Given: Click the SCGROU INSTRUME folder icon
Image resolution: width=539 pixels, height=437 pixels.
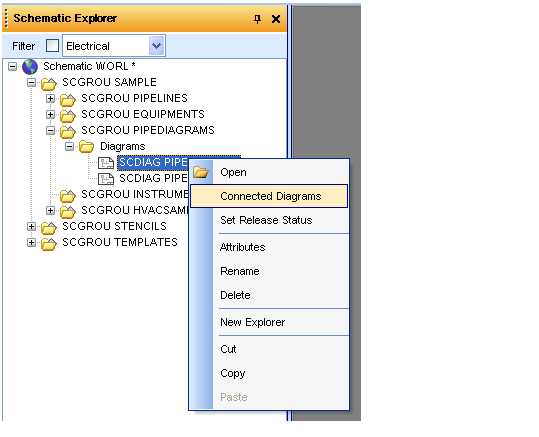Looking at the screenshot, I should coord(67,195).
